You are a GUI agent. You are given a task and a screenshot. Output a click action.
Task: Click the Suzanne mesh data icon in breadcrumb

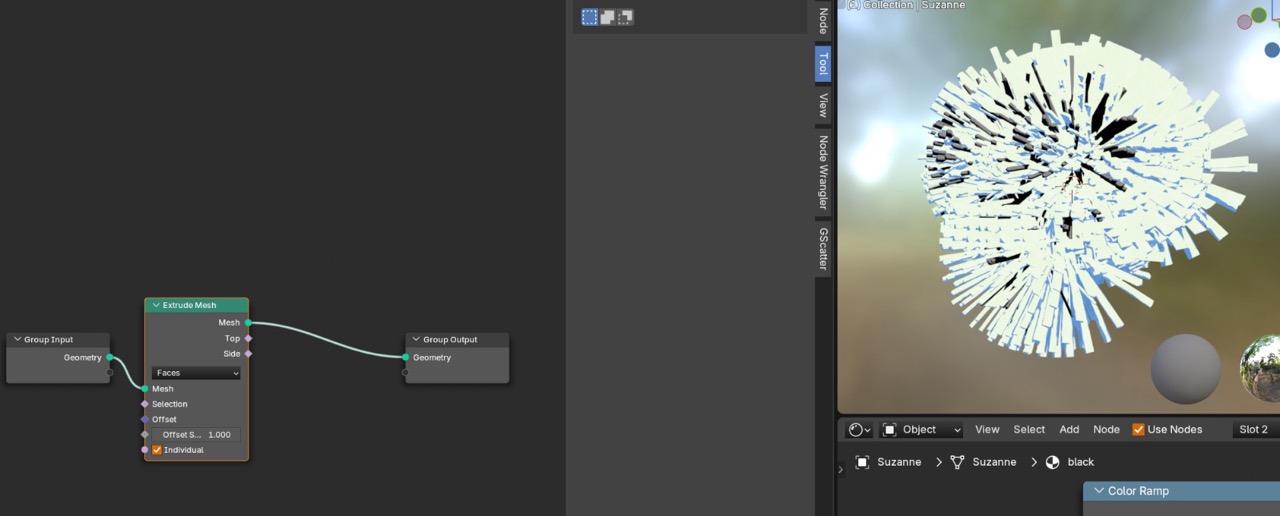click(957, 462)
